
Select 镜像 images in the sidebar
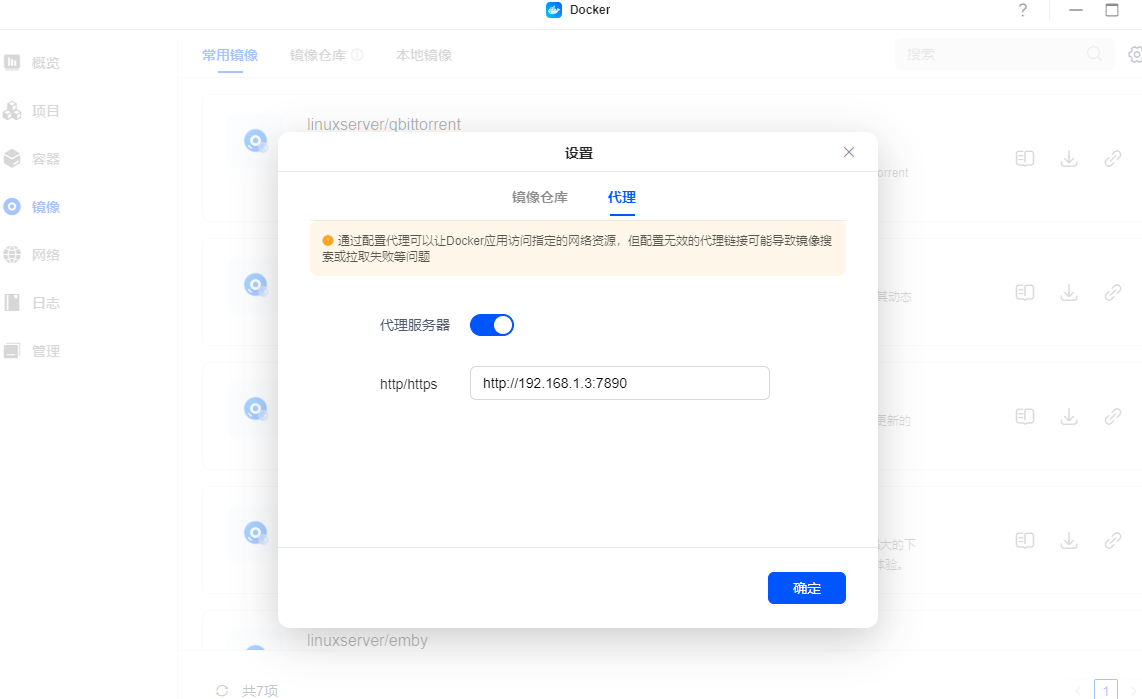click(x=45, y=207)
